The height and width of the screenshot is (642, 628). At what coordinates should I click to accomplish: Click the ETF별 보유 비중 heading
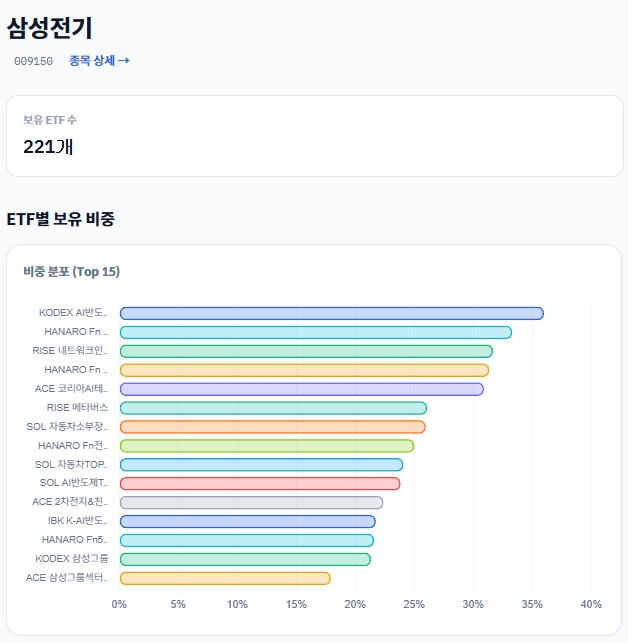coord(61,219)
